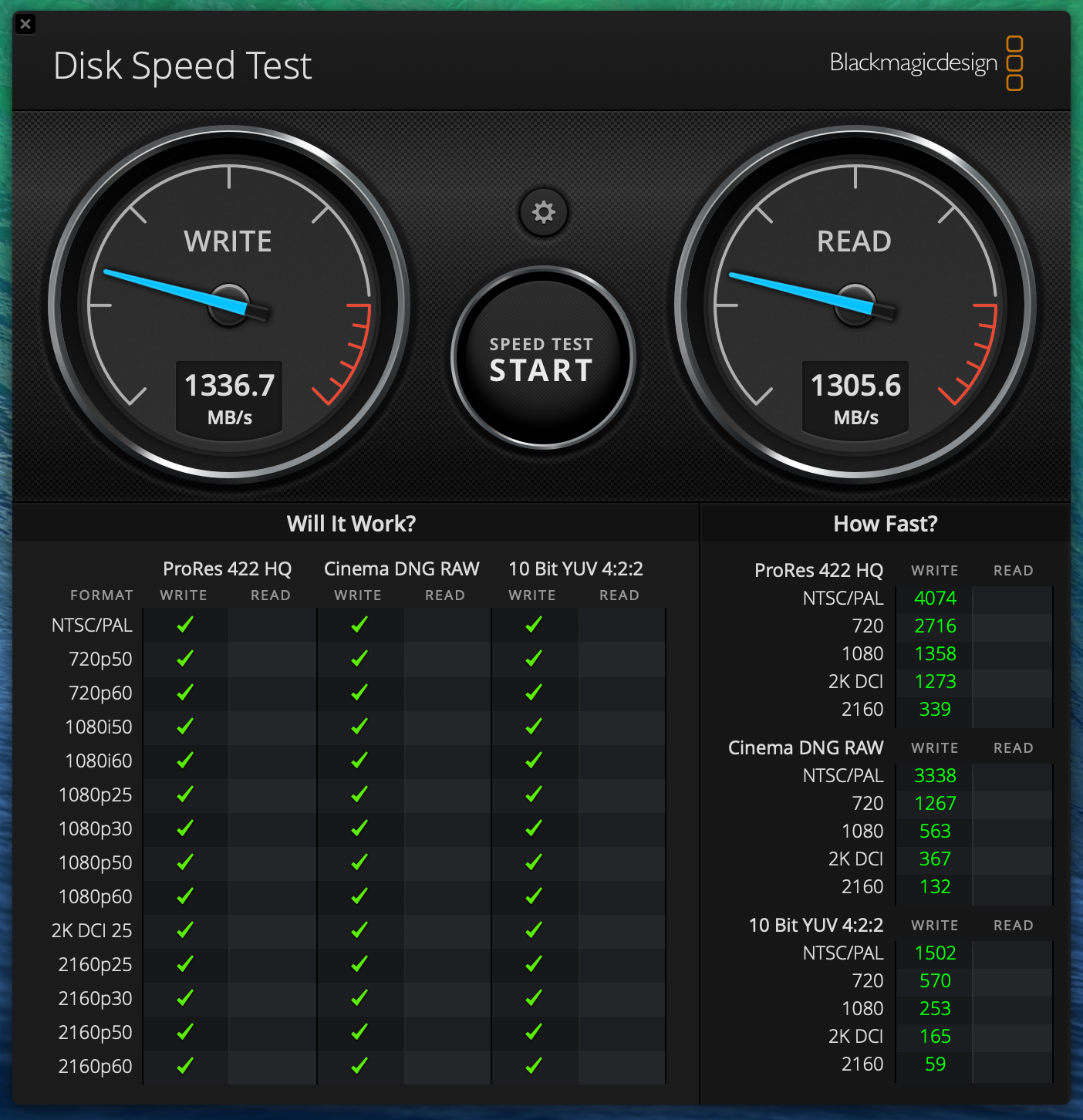Click the Speed Test Start button

[543, 358]
